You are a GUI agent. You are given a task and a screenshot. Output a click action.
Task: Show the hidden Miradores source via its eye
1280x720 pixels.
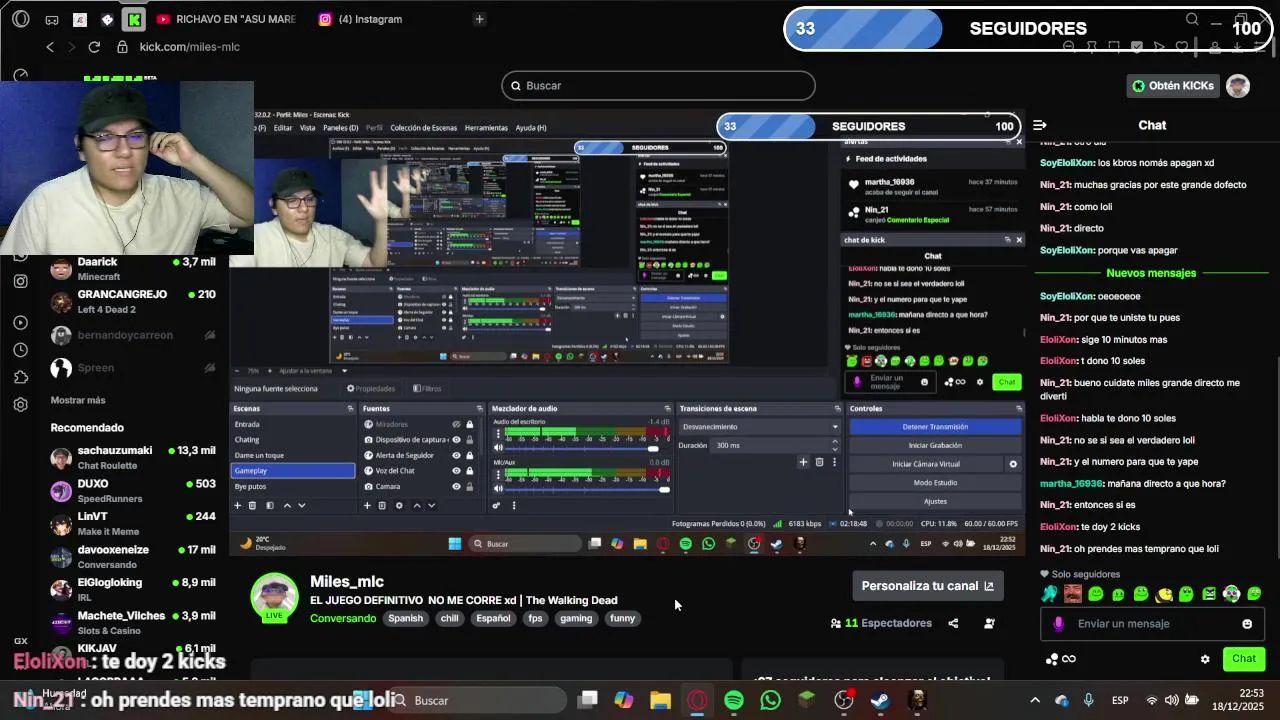[456, 424]
